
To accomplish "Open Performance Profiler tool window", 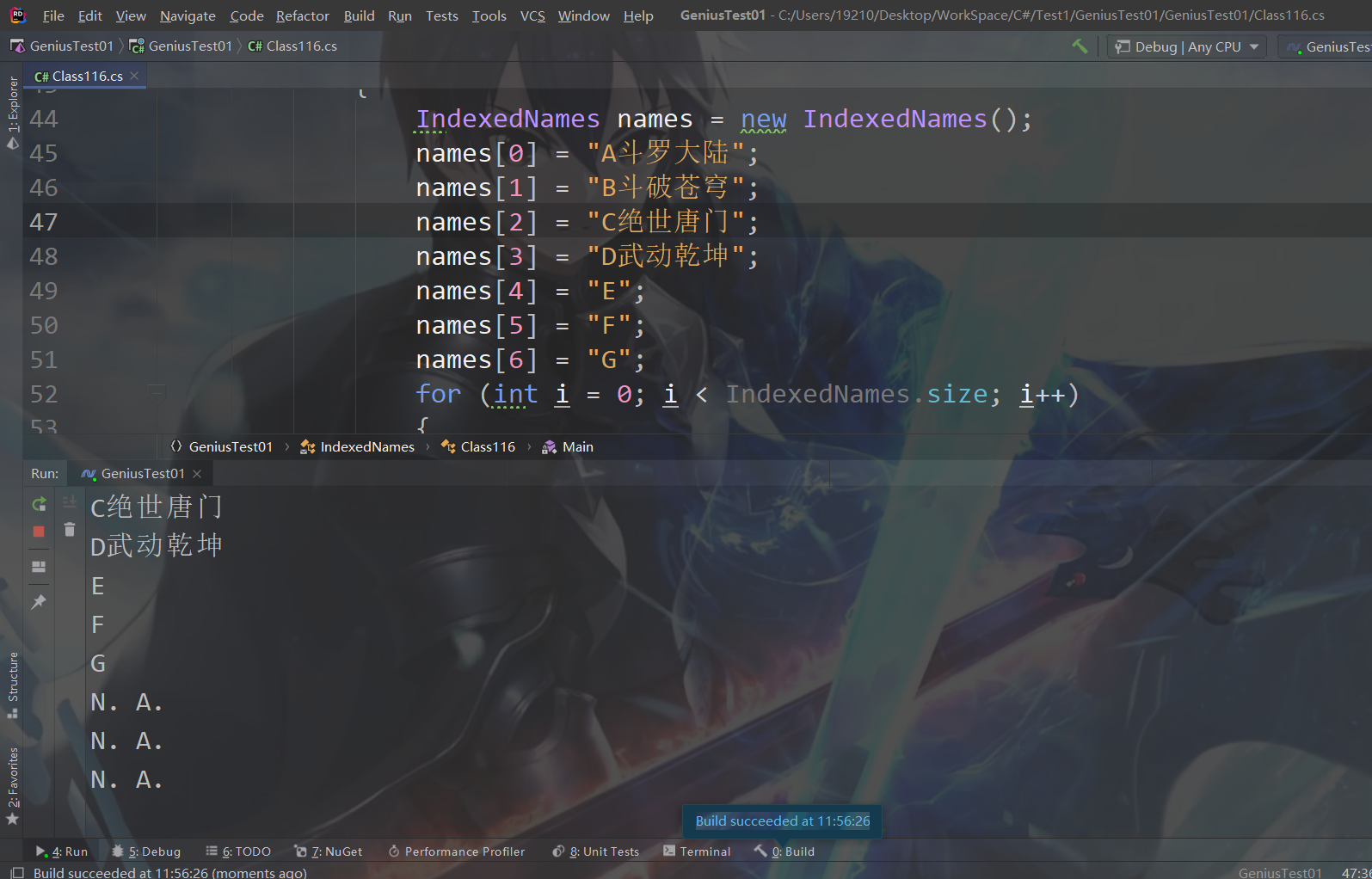I will pos(457,851).
